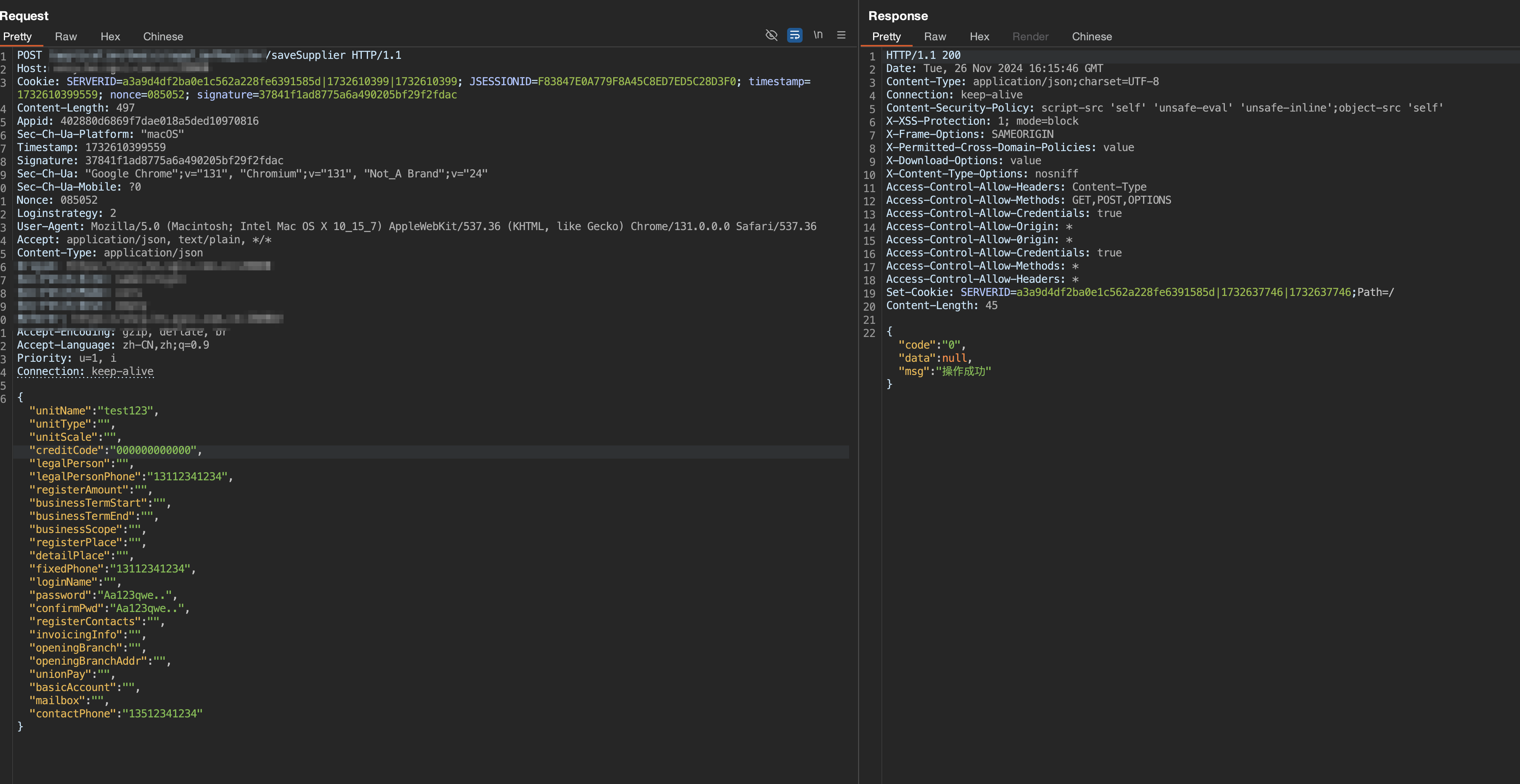Screen dimensions: 1520x784
Task: Switch to Response Pretty tab
Action: point(886,36)
